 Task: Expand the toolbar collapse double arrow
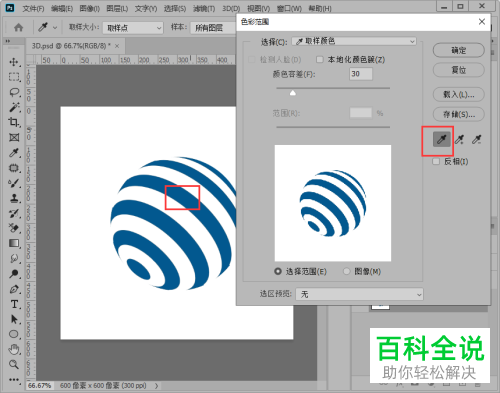point(7,41)
